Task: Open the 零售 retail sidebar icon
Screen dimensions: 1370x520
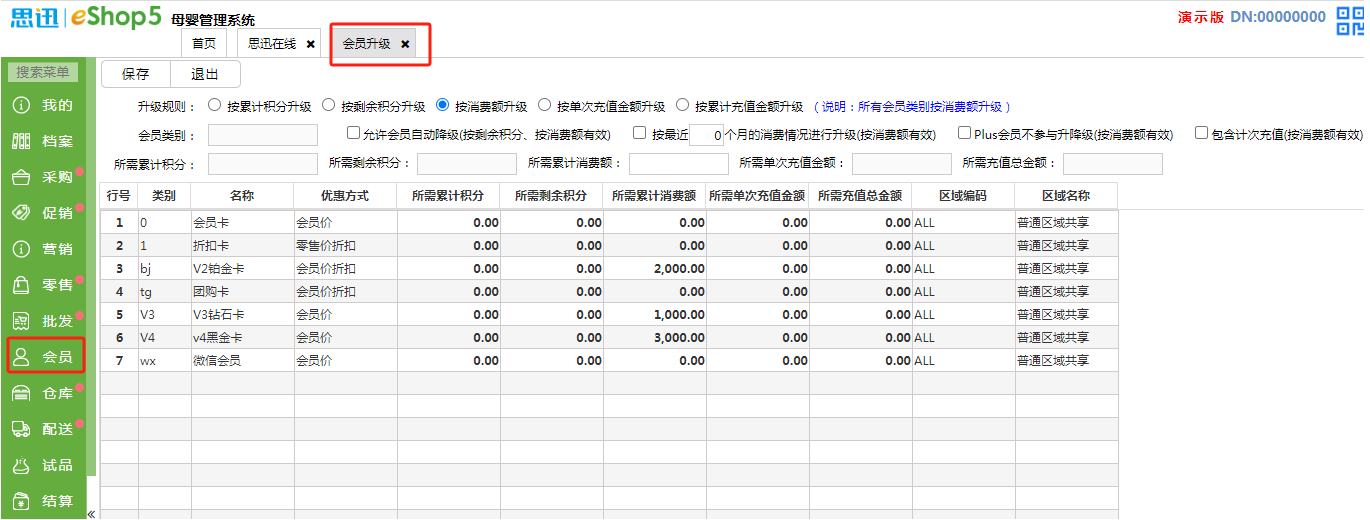Action: click(x=21, y=286)
